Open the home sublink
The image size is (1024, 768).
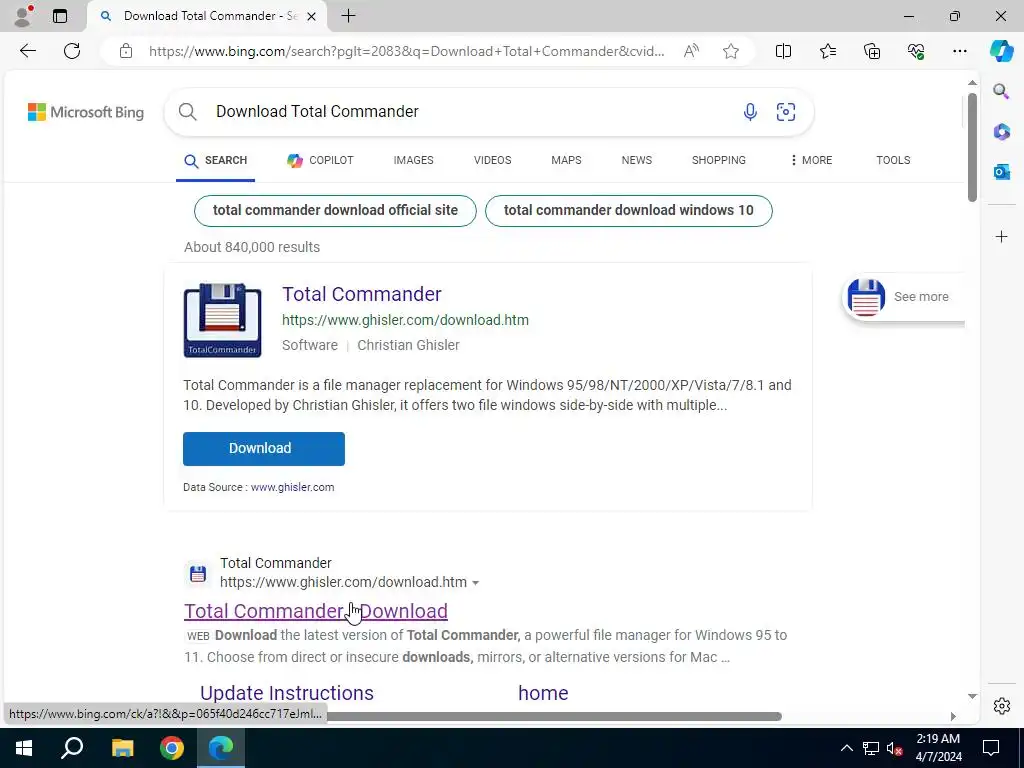(x=543, y=693)
